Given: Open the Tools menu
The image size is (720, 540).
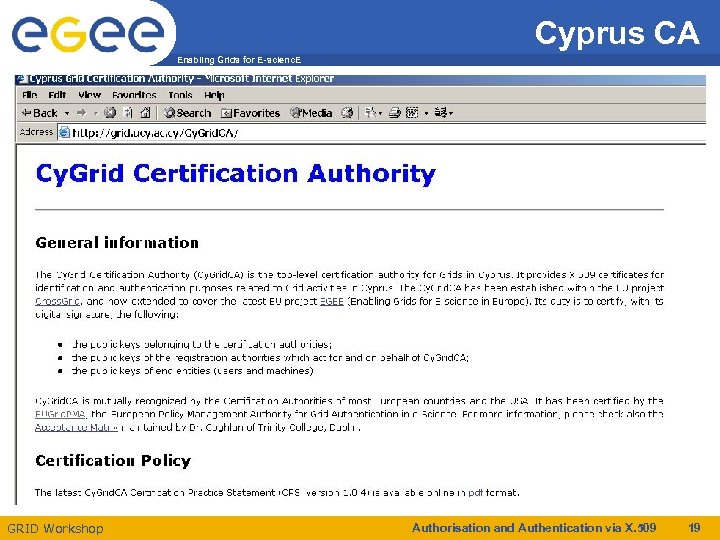Looking at the screenshot, I should pos(180,95).
